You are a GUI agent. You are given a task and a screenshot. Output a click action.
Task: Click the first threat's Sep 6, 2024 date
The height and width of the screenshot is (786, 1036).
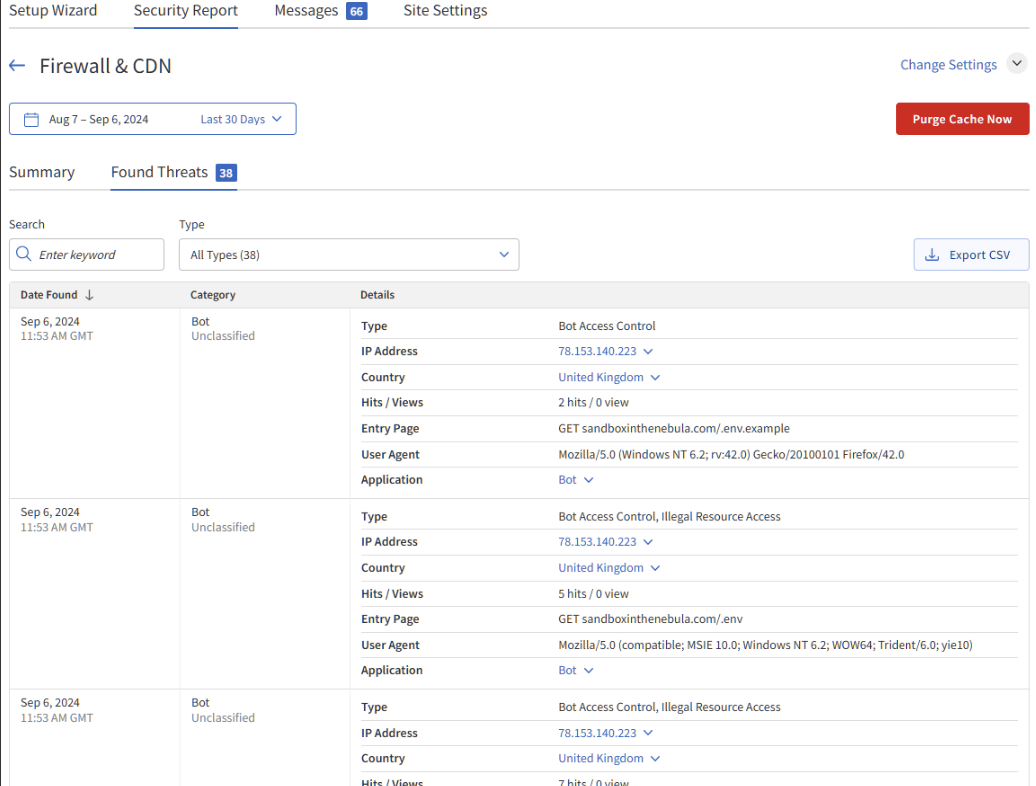(50, 322)
